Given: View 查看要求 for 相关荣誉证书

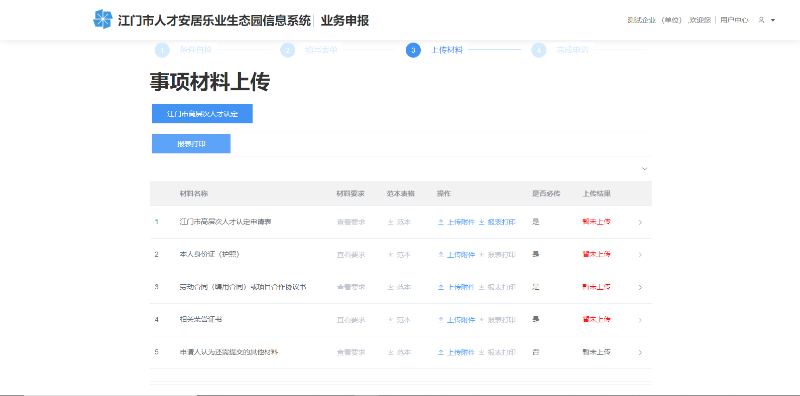Looking at the screenshot, I should 351,320.
